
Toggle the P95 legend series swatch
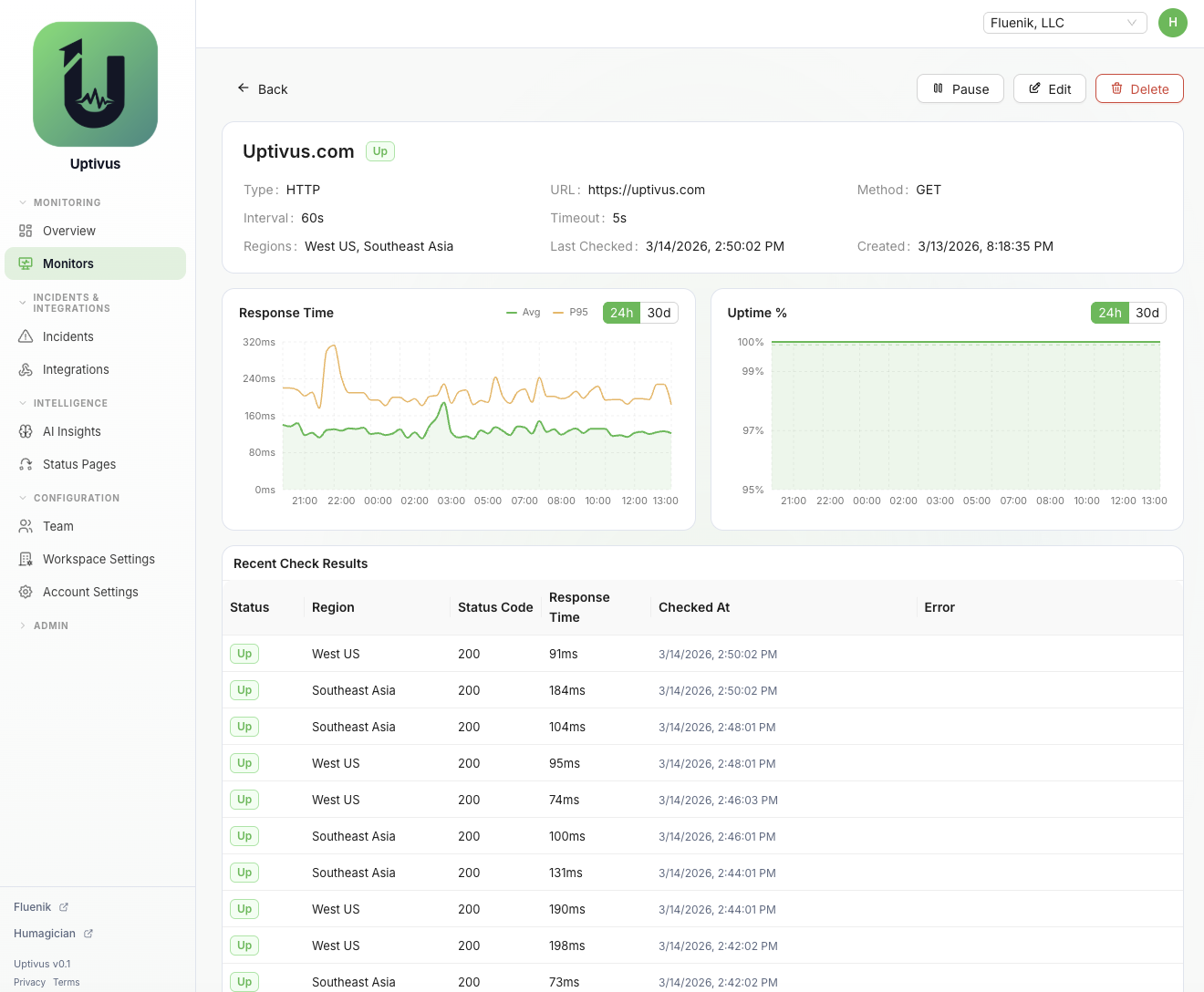click(559, 313)
